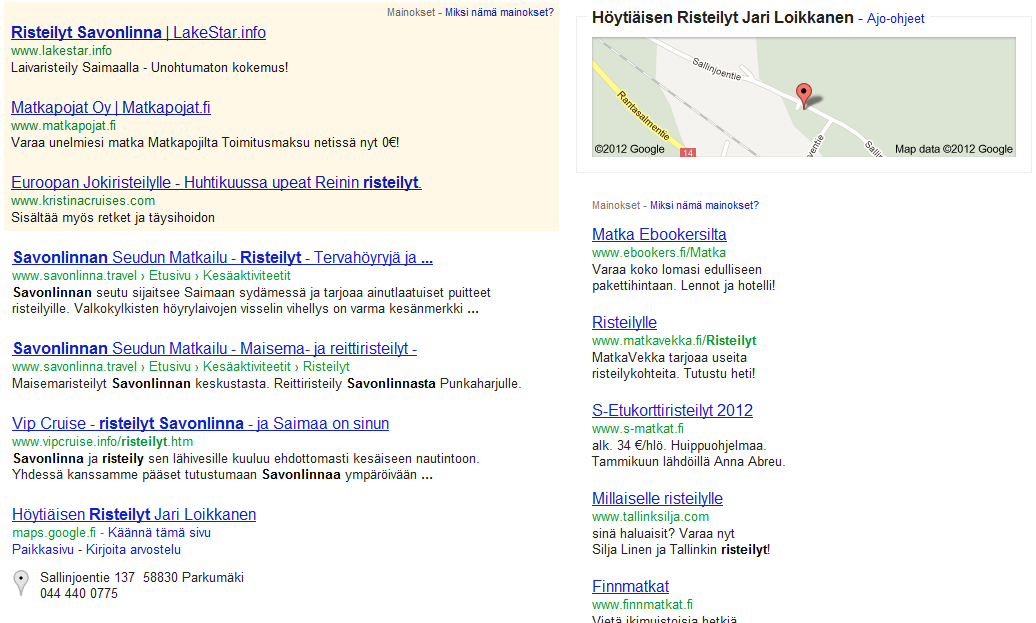Click 'Kesäaktiviteetit › Risteilyt' breadcrumb text
Viewport: 1036px width, 623px height.
pos(276,367)
